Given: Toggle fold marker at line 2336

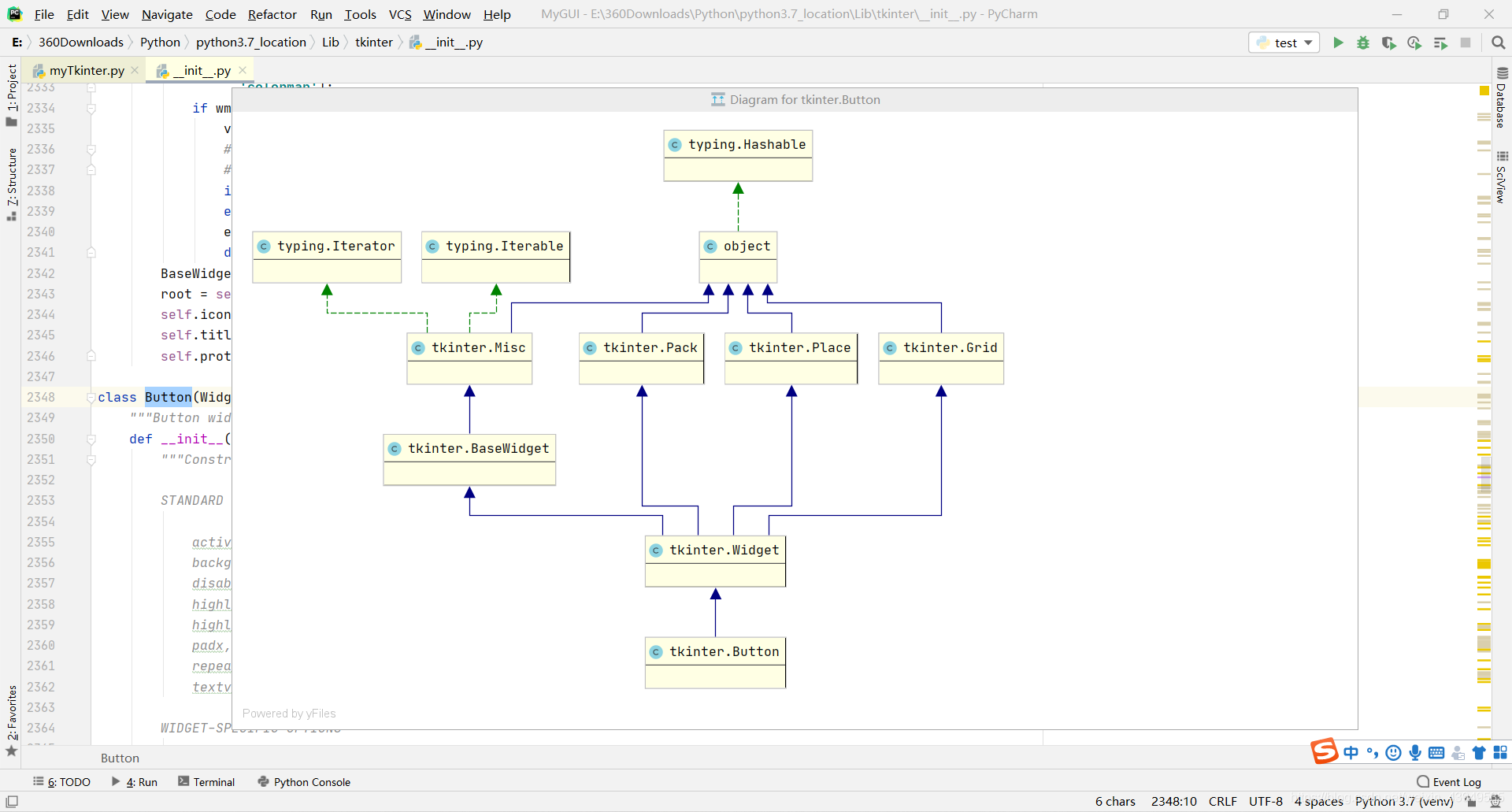Looking at the screenshot, I should pyautogui.click(x=91, y=150).
